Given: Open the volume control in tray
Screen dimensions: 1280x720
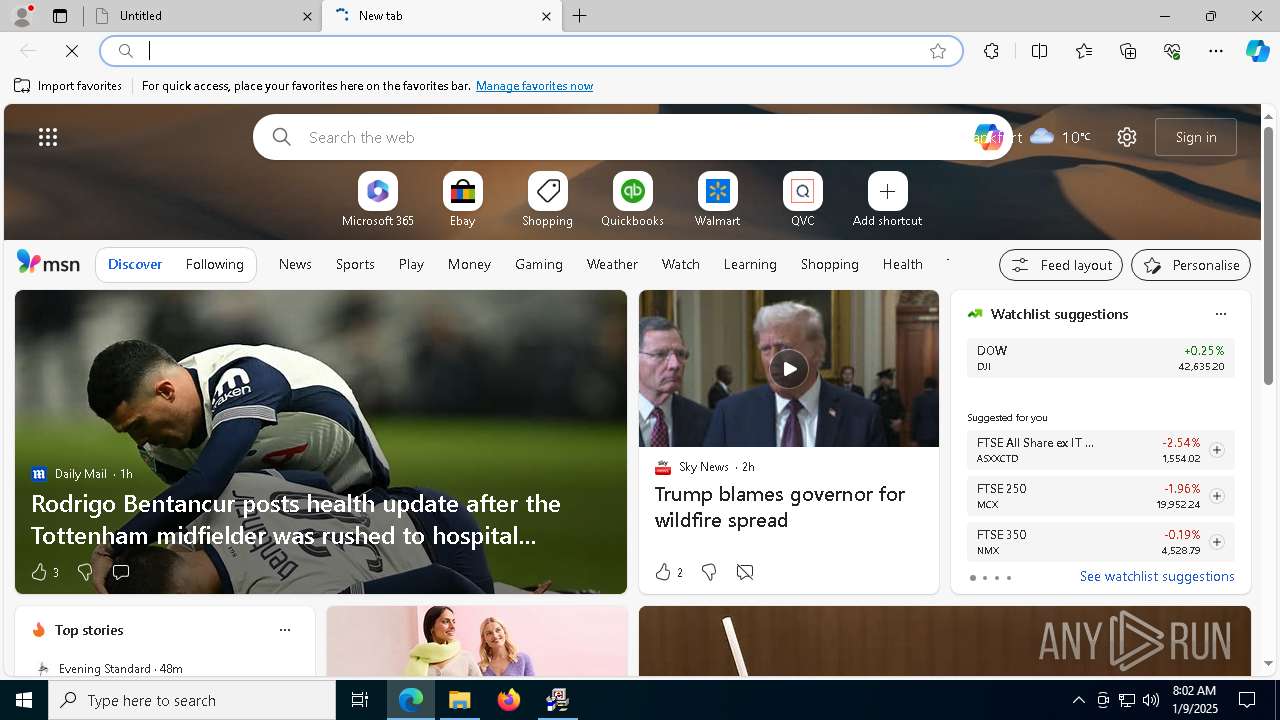Looking at the screenshot, I should click(x=1150, y=700).
